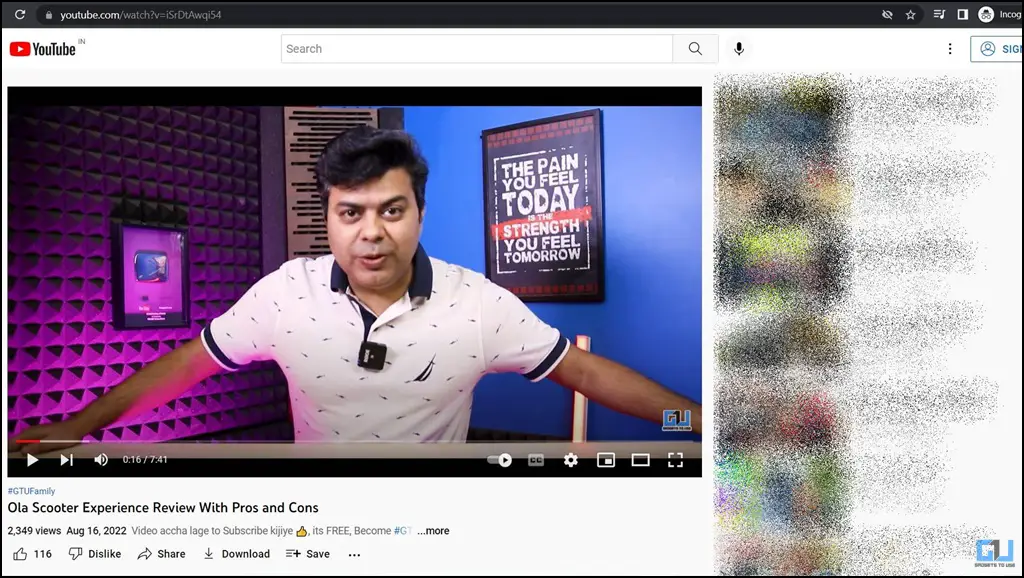Click the Download button
The image size is (1024, 578).
click(236, 554)
